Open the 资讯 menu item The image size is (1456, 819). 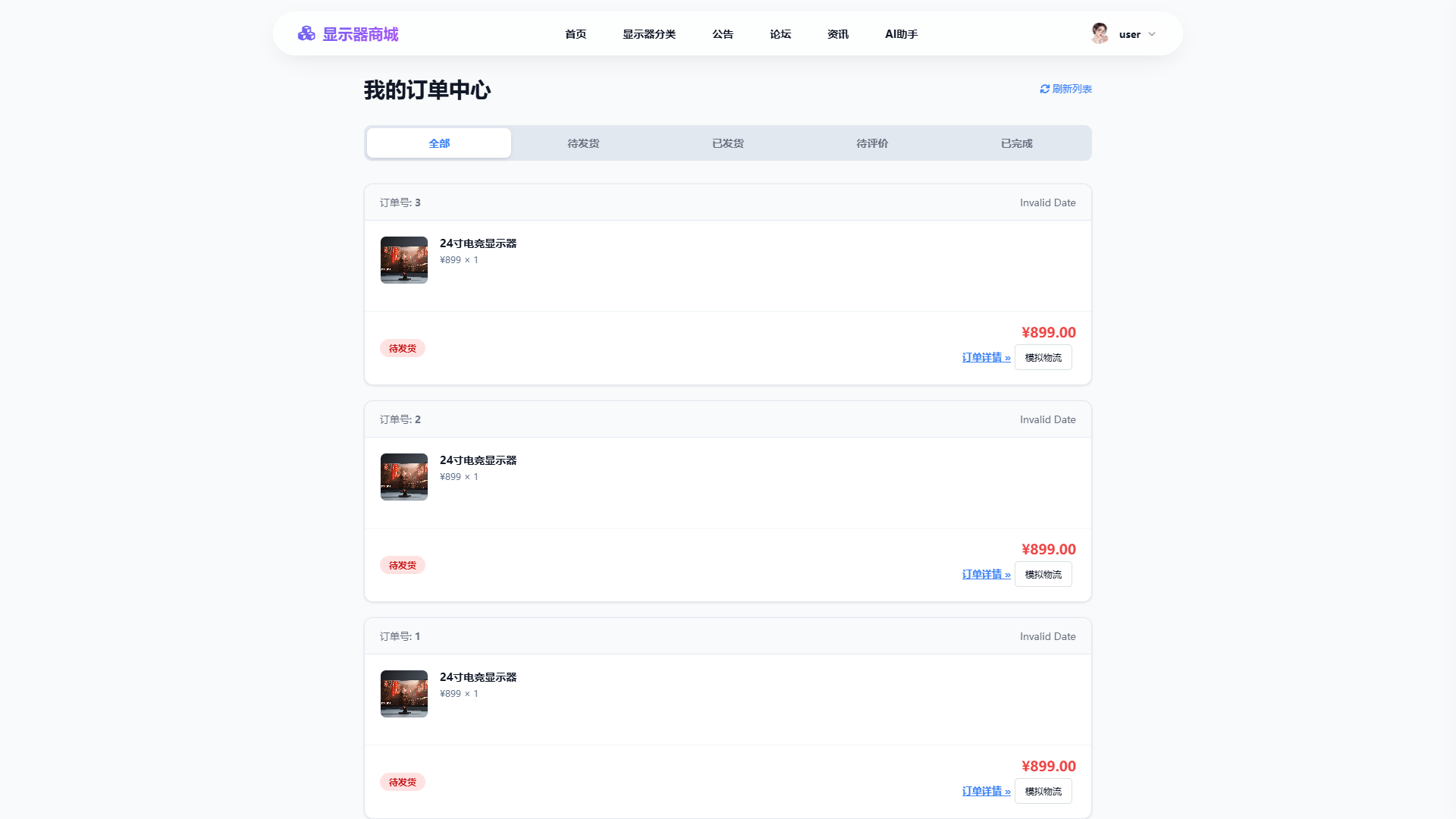click(x=838, y=34)
